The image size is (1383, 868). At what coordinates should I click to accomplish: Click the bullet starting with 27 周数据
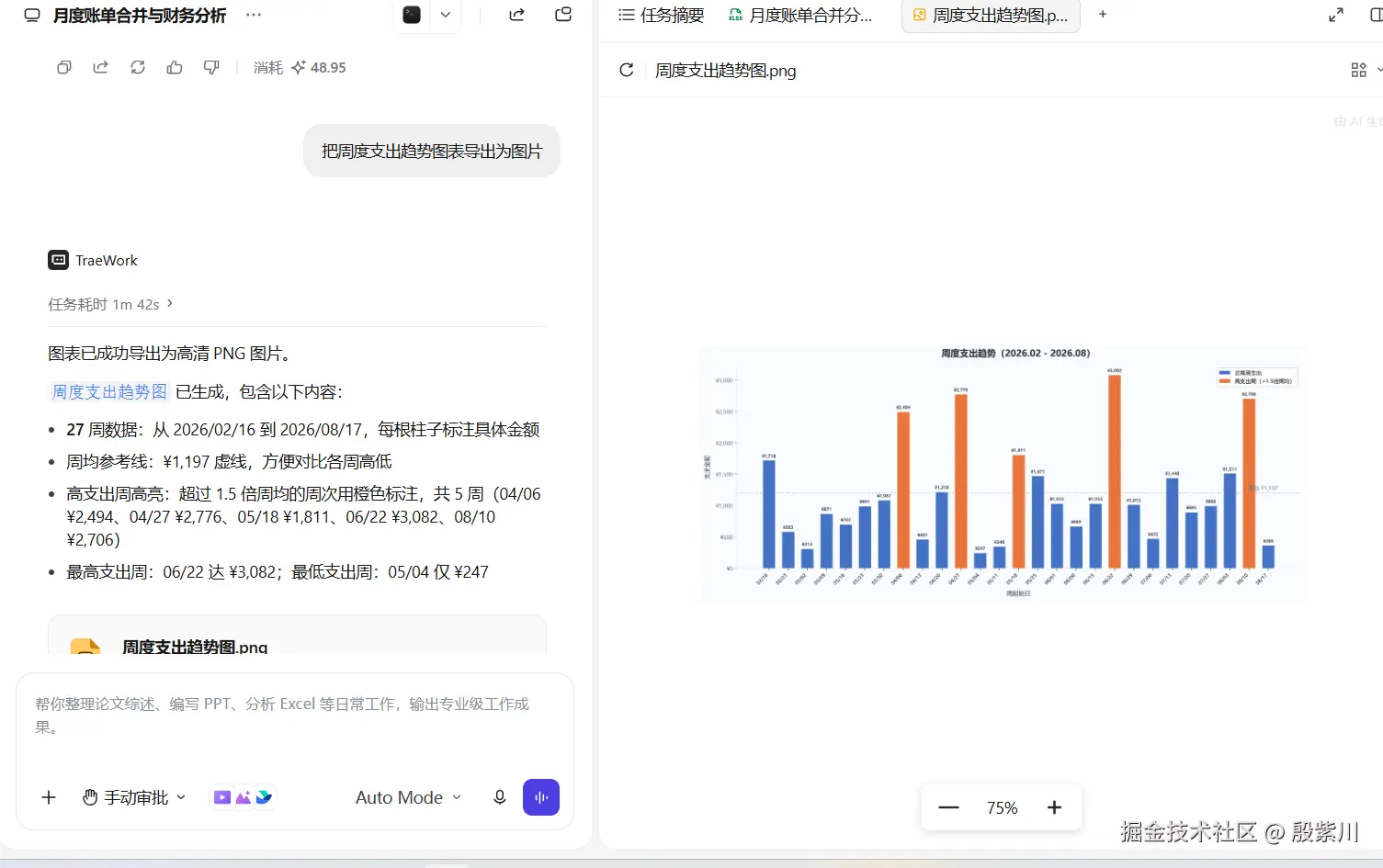(x=303, y=429)
